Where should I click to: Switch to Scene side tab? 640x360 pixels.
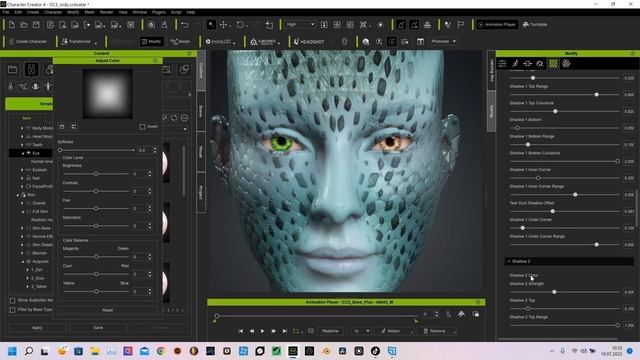(x=201, y=111)
